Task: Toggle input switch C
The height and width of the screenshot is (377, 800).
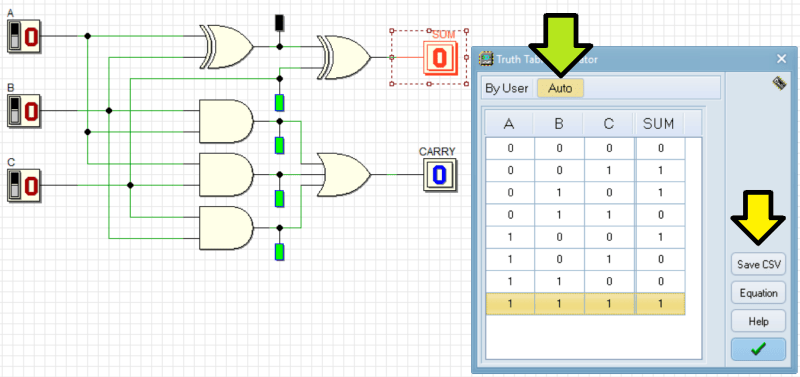Action: coord(23,185)
